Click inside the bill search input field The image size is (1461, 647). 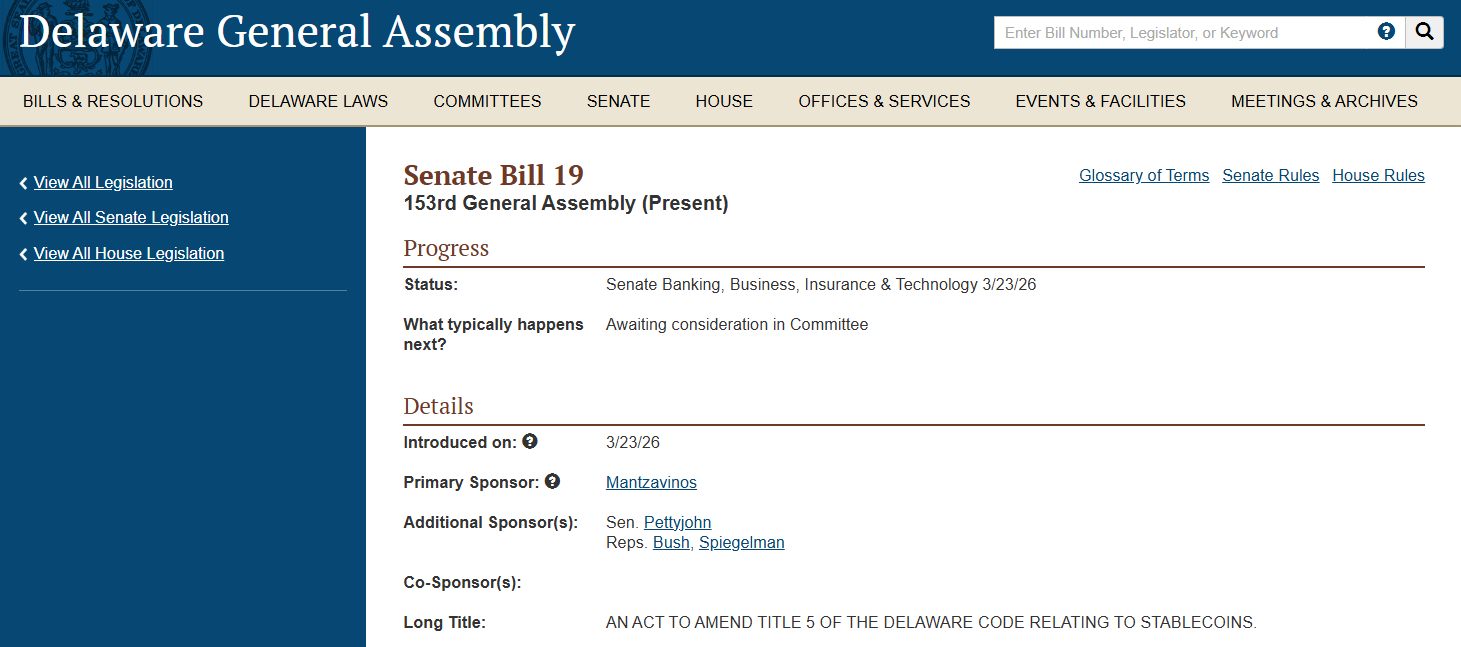[x=1180, y=32]
